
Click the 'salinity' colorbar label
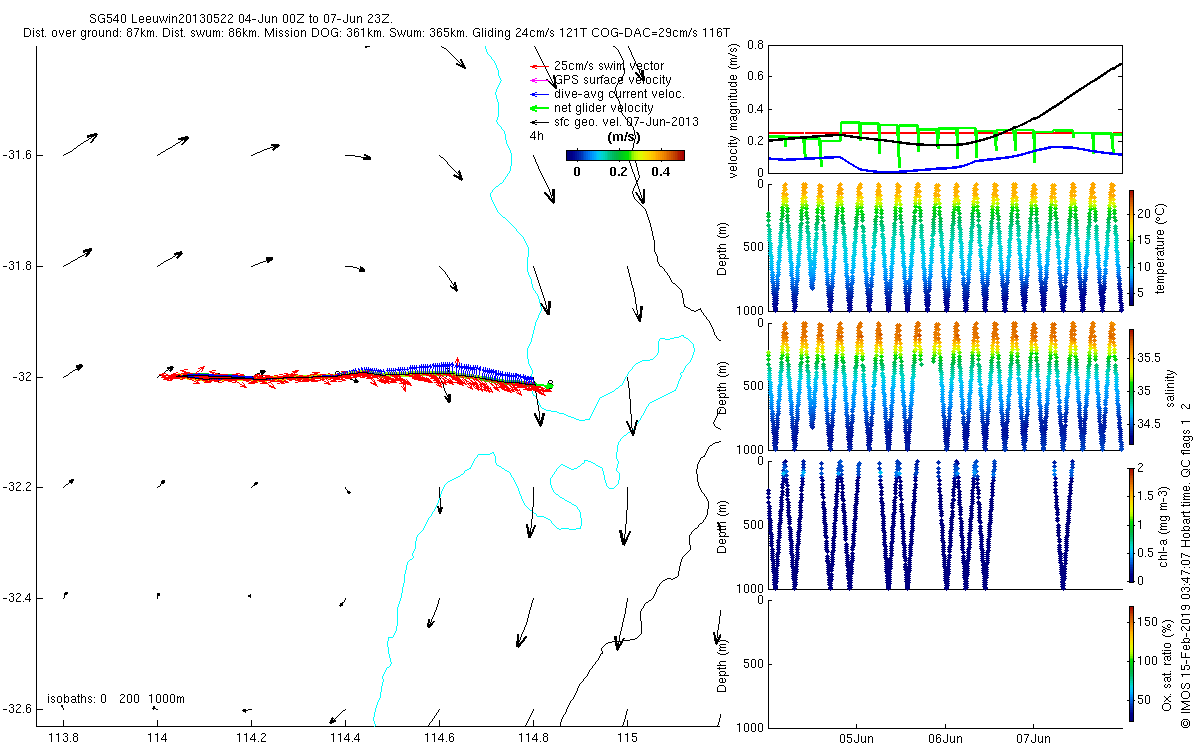click(x=1169, y=388)
